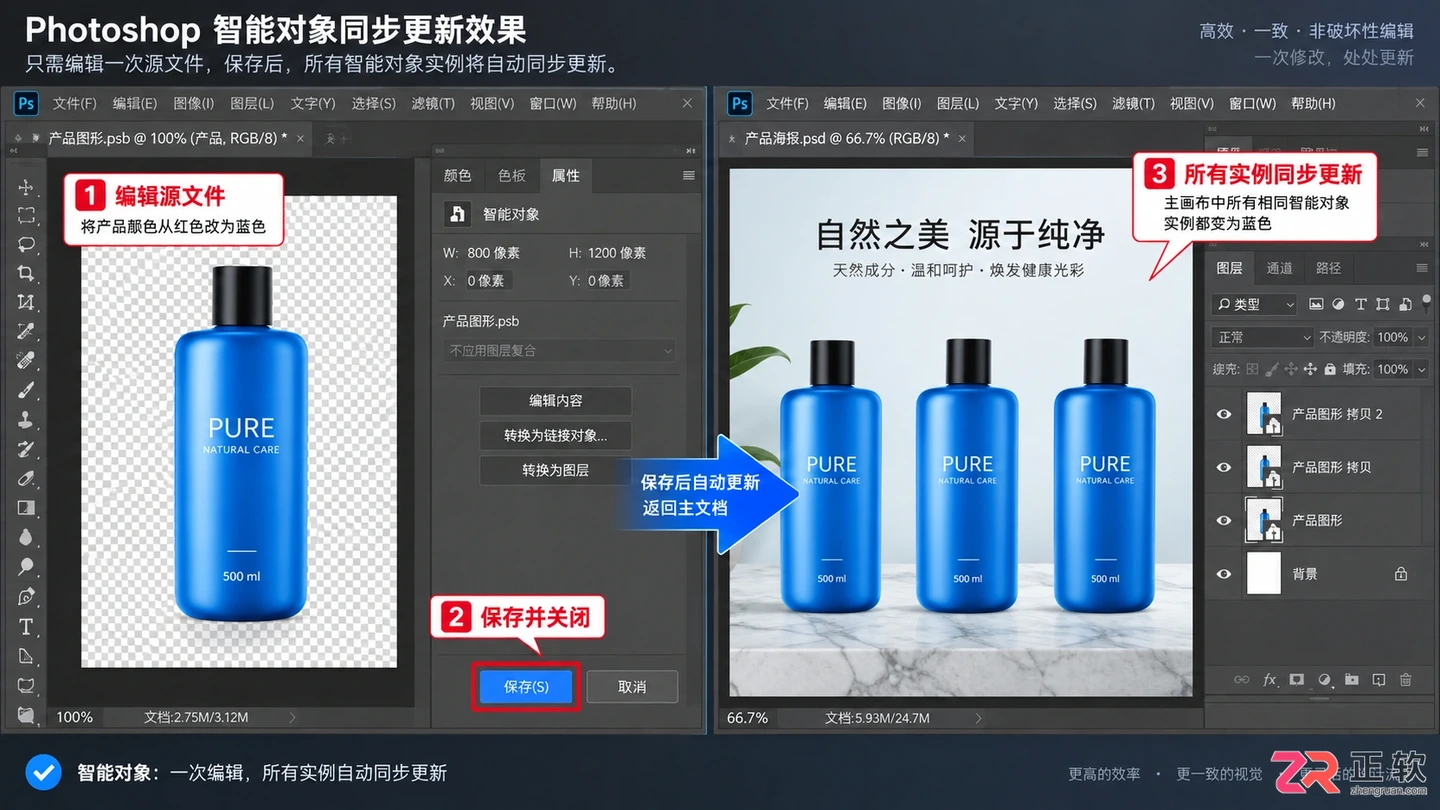
Task: Open the 属性 panel options menu
Action: [x=688, y=175]
